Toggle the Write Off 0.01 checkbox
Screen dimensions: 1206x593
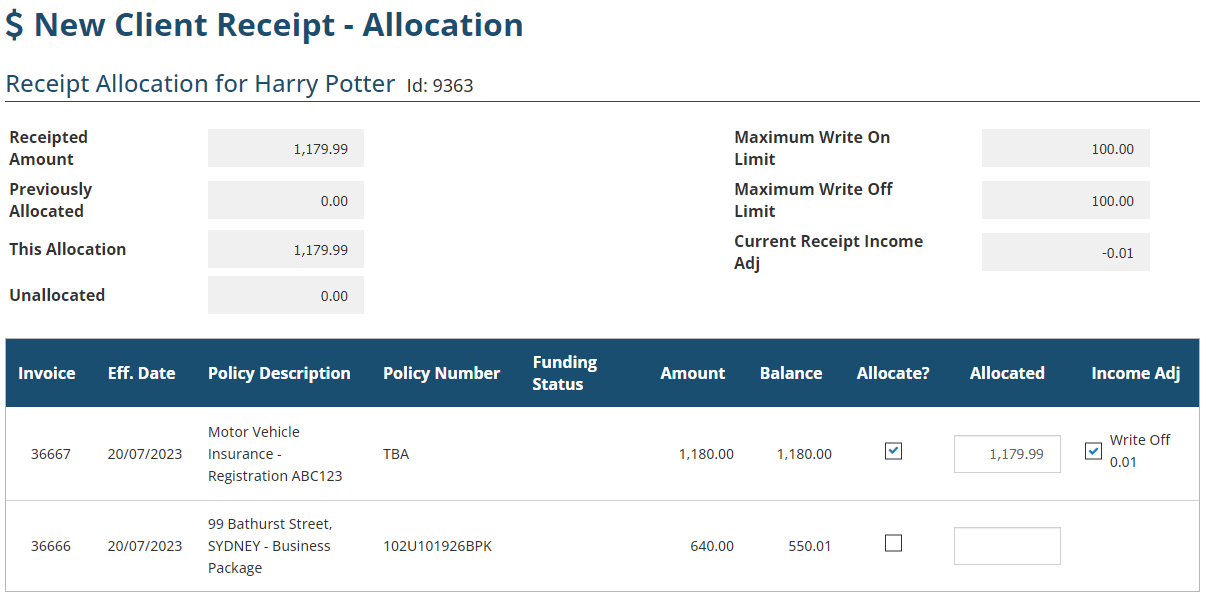1093,451
